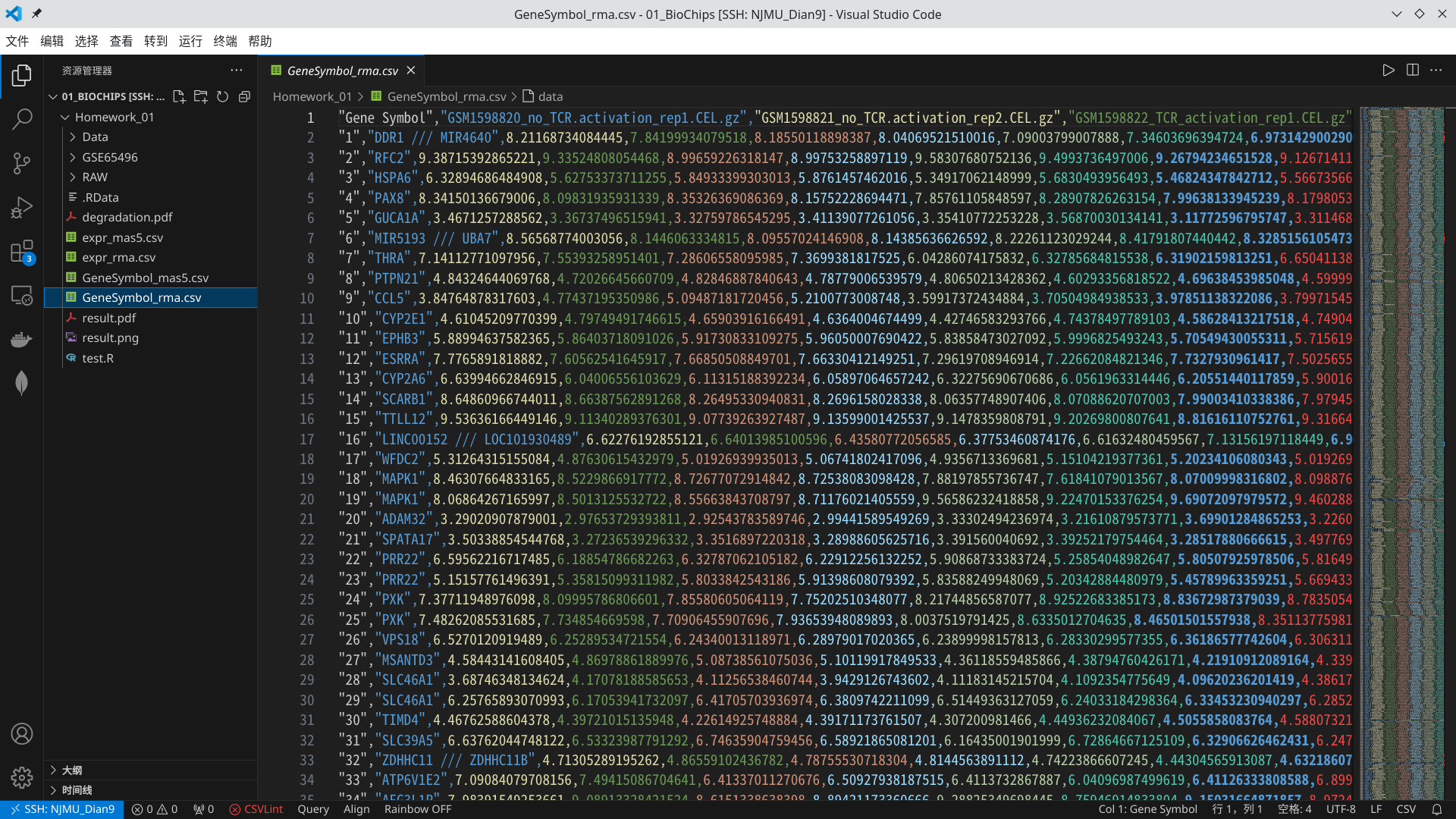Open the 运行 menu
This screenshot has height=819, width=1456.
pyautogui.click(x=190, y=41)
